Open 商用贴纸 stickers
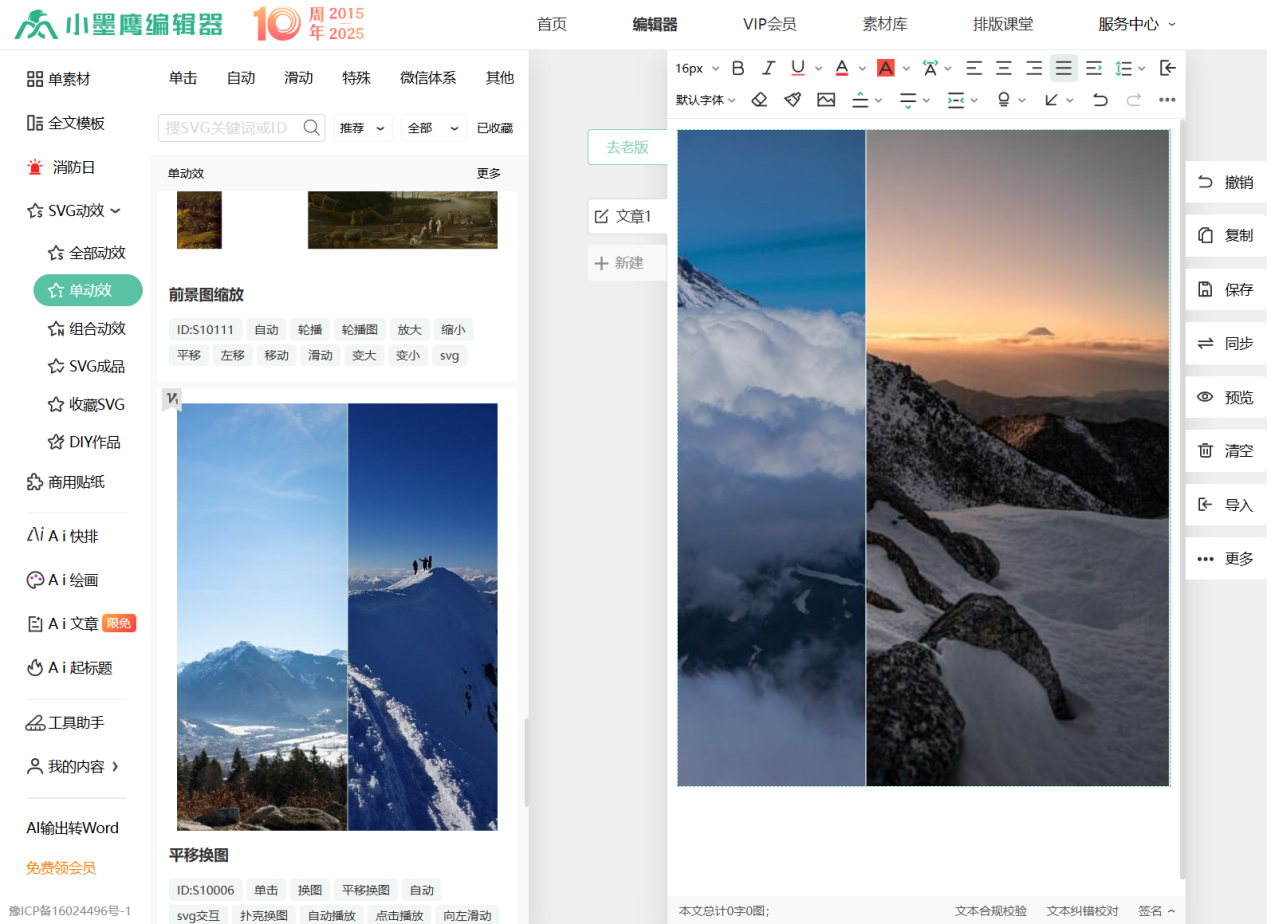Image resolution: width=1267 pixels, height=924 pixels. [65, 482]
